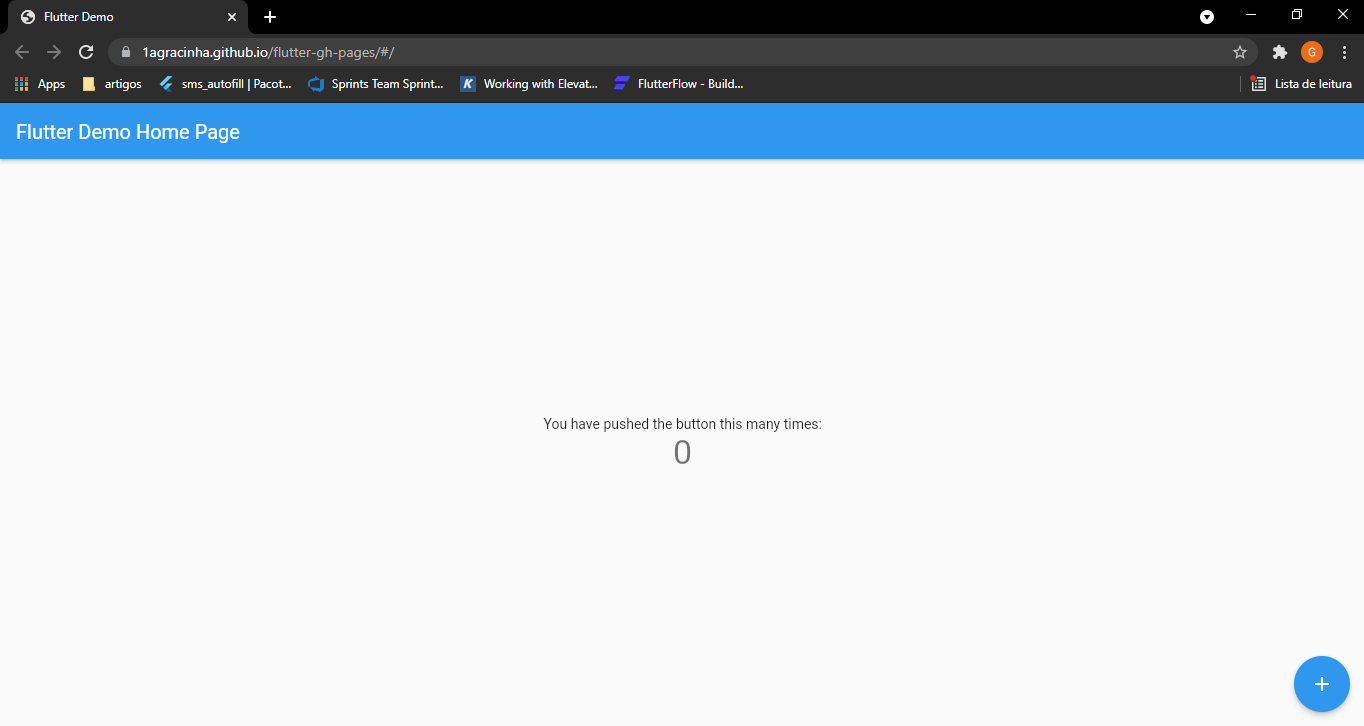1364x726 pixels.
Task: Click the back navigation arrow
Action: pos(21,51)
